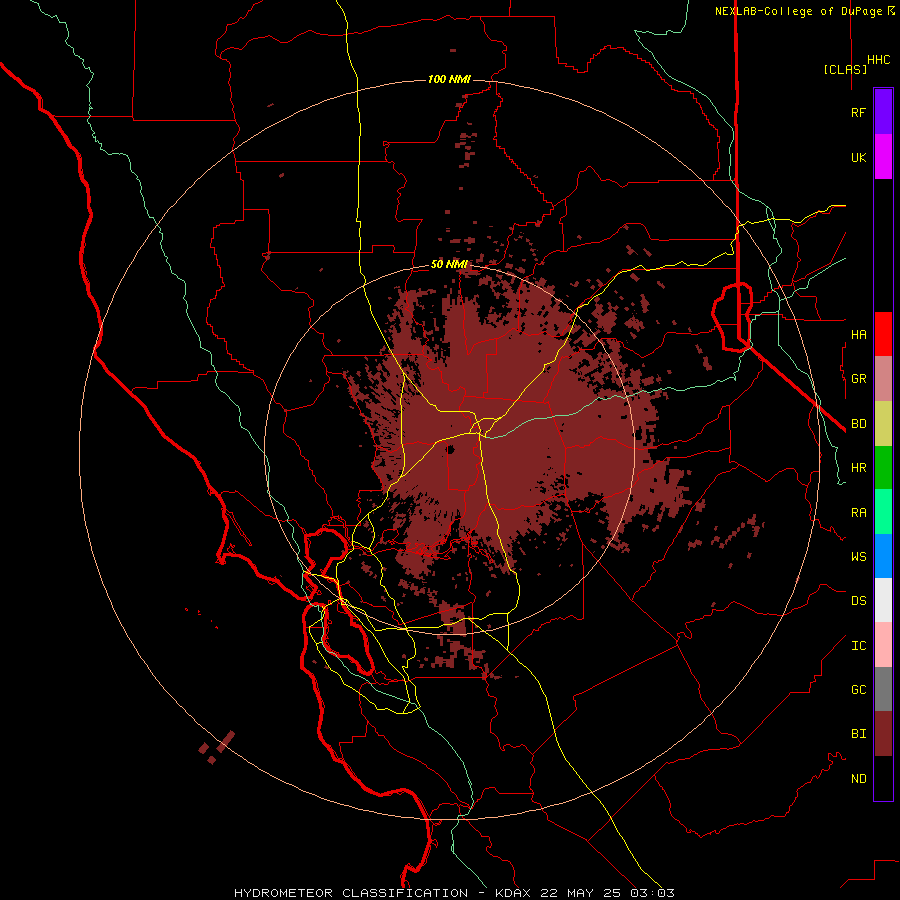Image resolution: width=900 pixels, height=900 pixels.
Task: Click the HA legend label
Action: pos(858,335)
